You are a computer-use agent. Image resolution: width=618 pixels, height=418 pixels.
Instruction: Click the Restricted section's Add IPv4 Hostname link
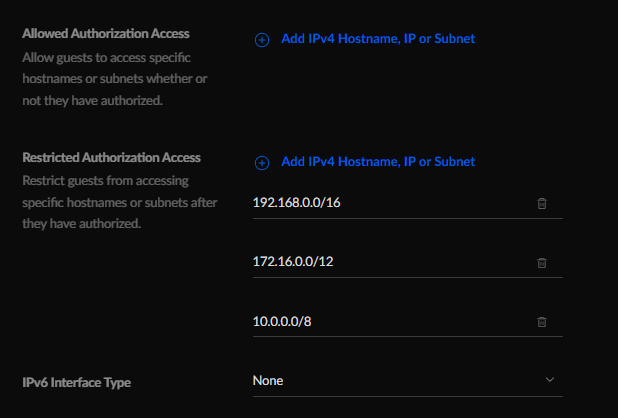(x=378, y=162)
